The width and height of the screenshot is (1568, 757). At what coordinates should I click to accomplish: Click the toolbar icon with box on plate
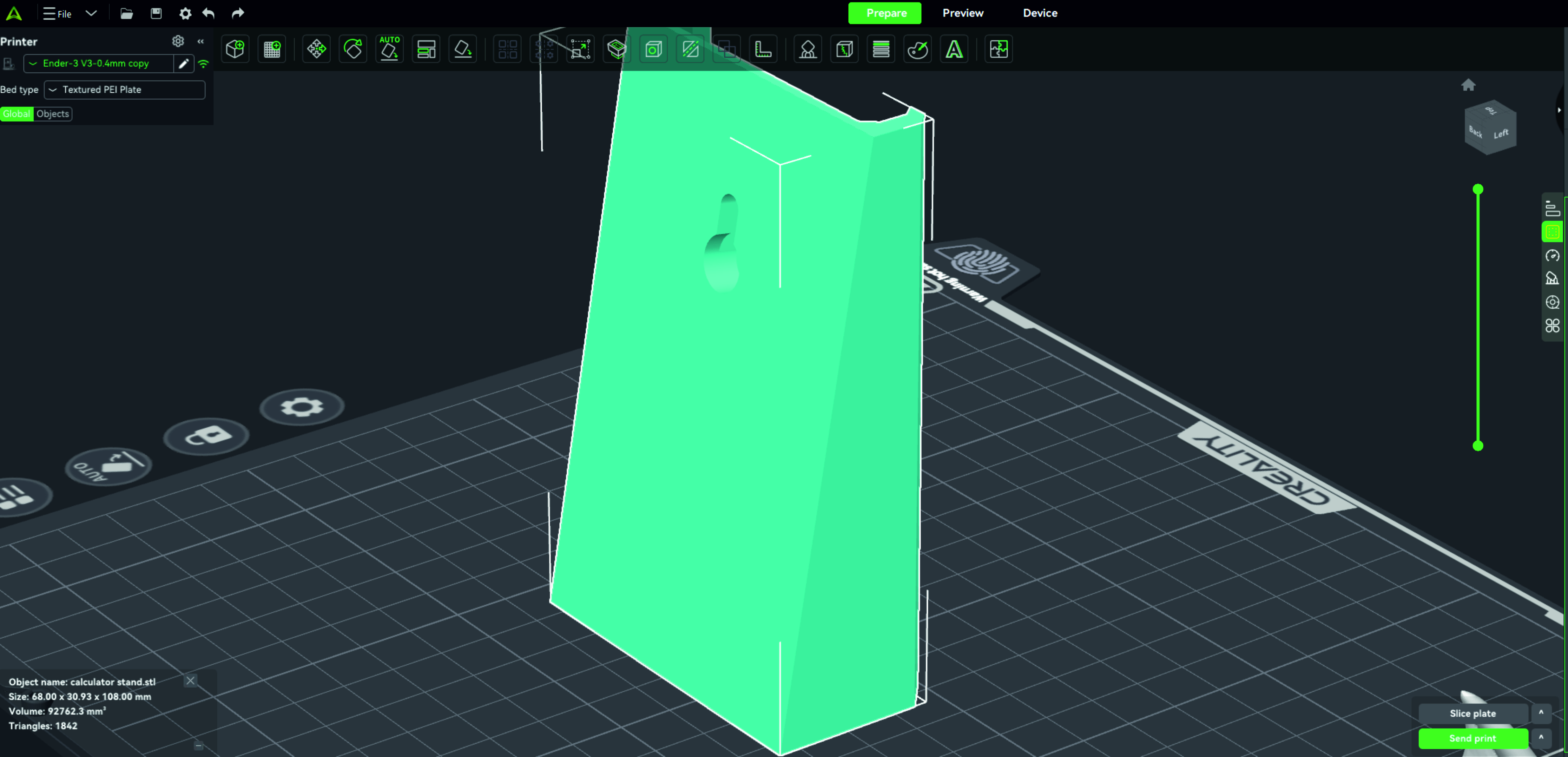point(617,49)
